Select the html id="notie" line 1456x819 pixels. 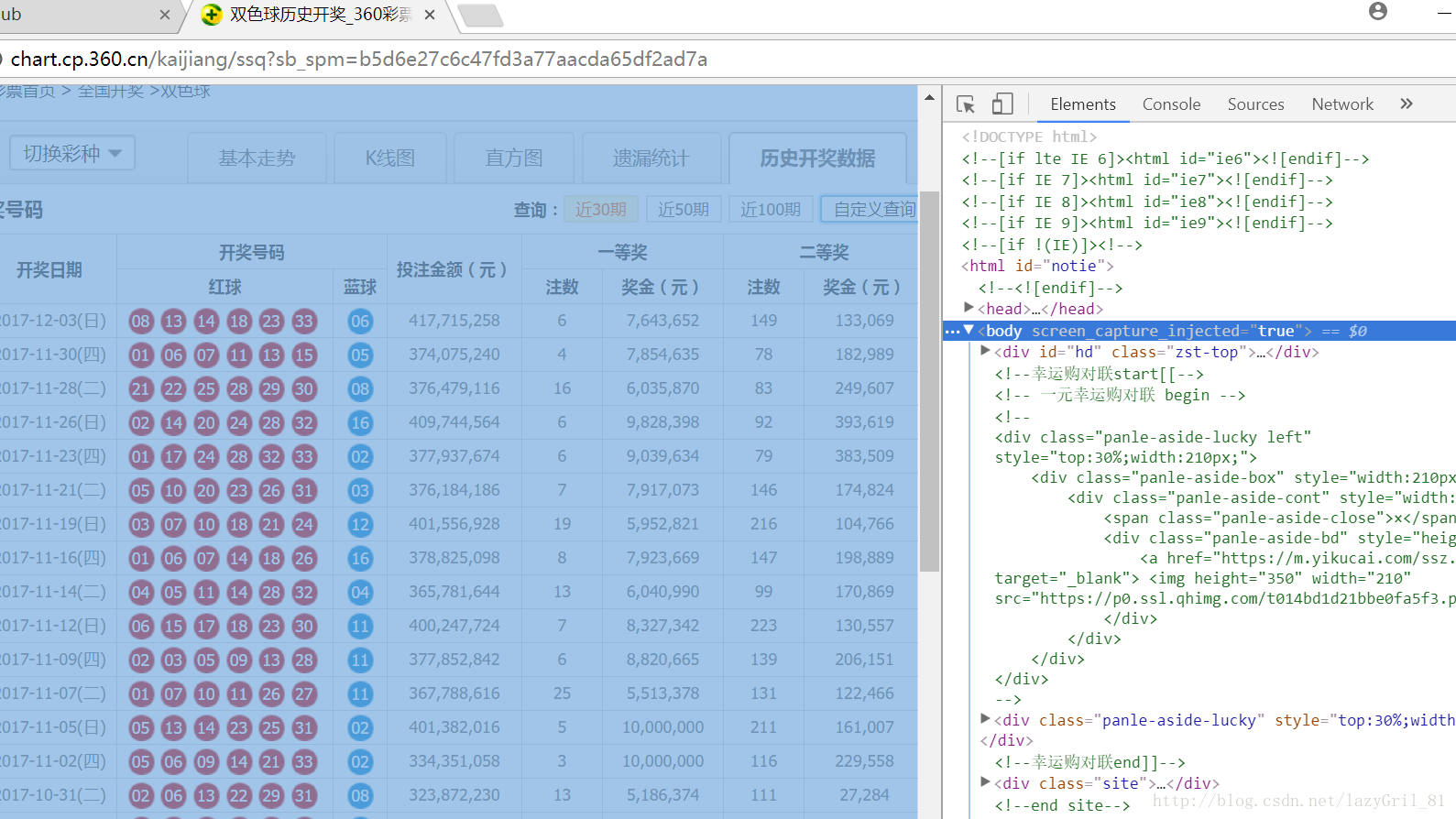click(1037, 266)
